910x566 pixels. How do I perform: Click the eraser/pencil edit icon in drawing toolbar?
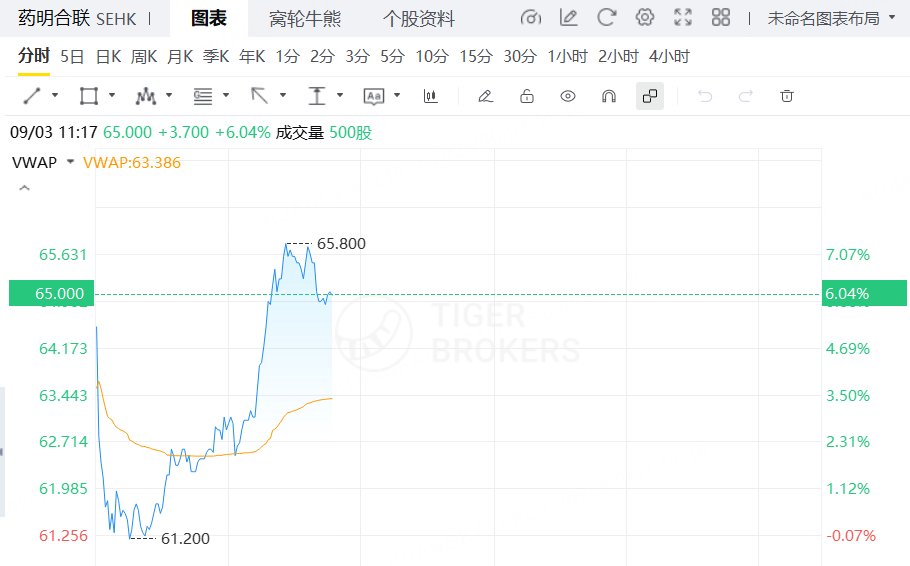pos(486,96)
